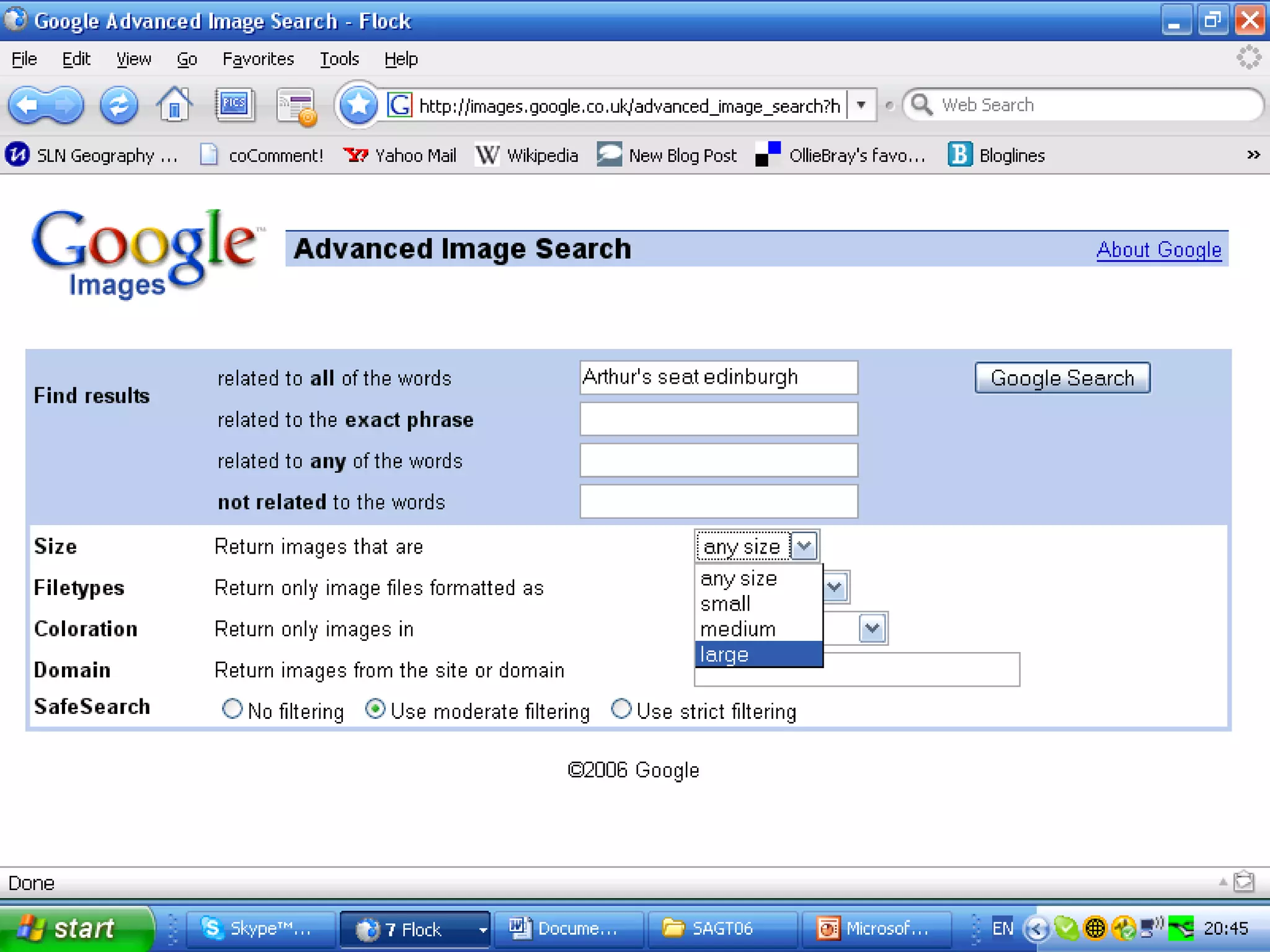Follow the About Google link

pyautogui.click(x=1158, y=249)
